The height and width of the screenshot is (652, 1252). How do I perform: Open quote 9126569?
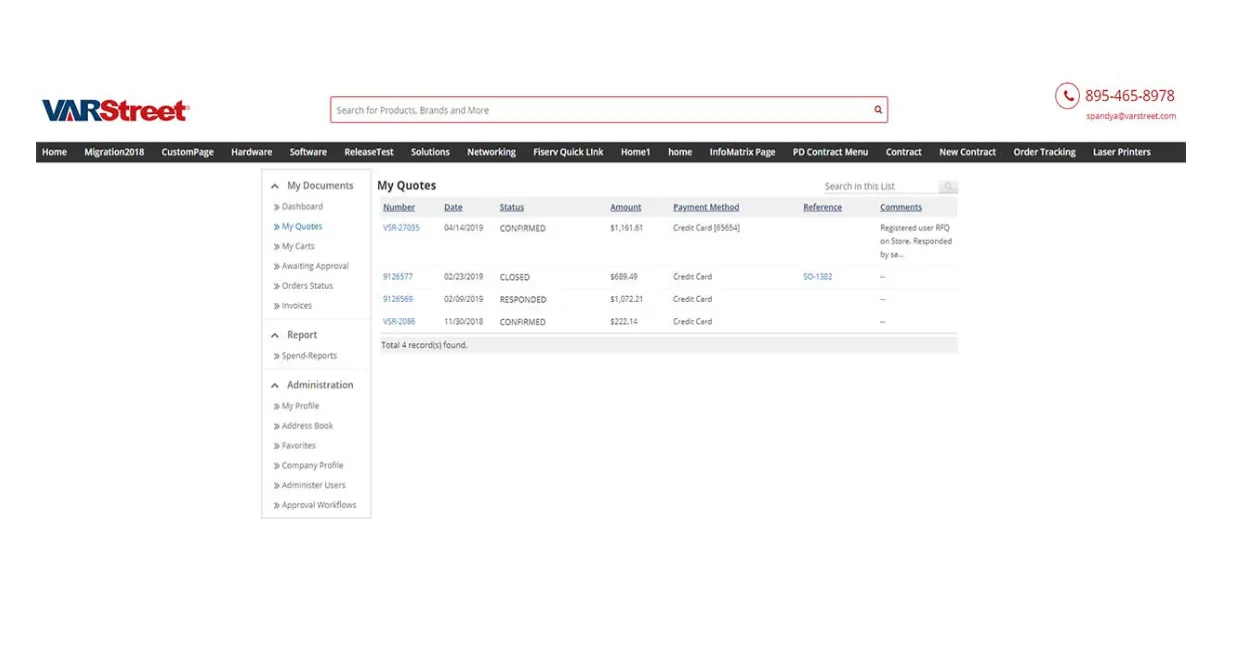(397, 299)
